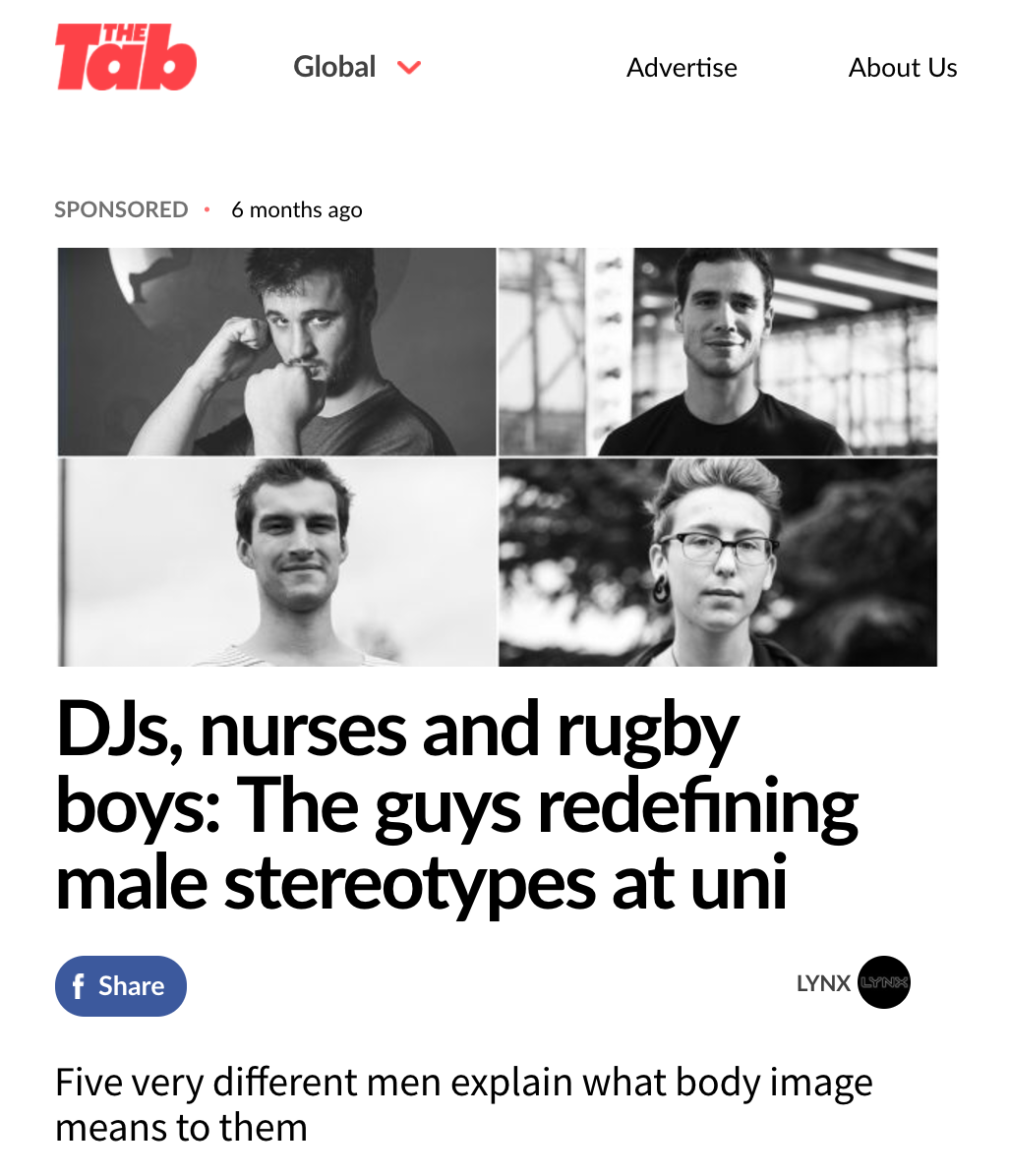
Task: Select photo of person wearing glasses
Action: coord(718,562)
